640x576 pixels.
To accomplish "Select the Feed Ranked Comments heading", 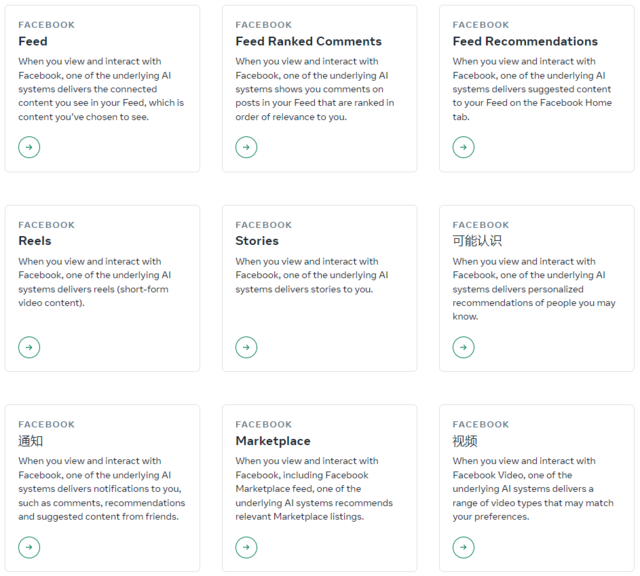I will coord(308,41).
